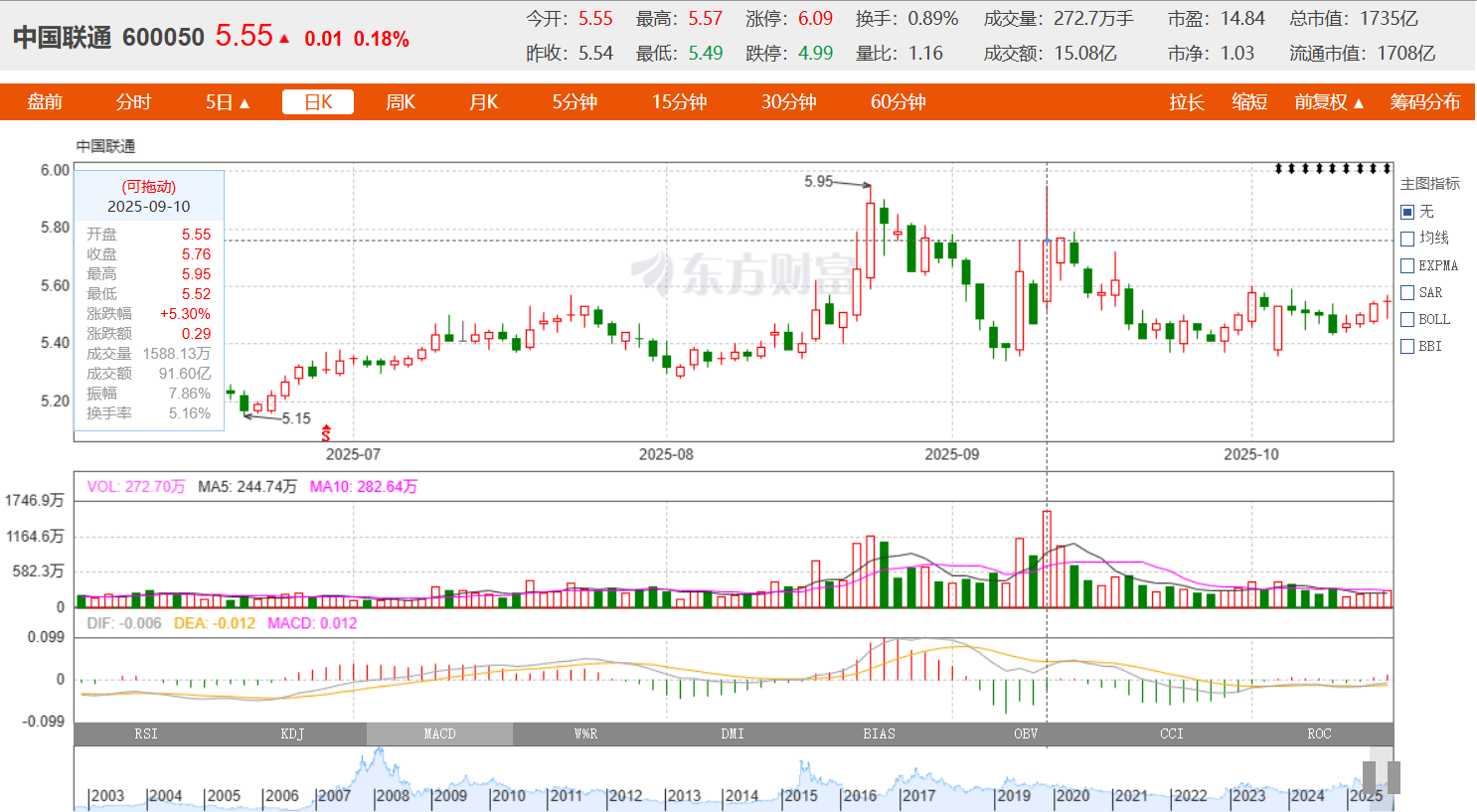Screen dimensions: 1477x812
Task: Switch sub-chart to CCI indicator
Action: tap(1172, 733)
